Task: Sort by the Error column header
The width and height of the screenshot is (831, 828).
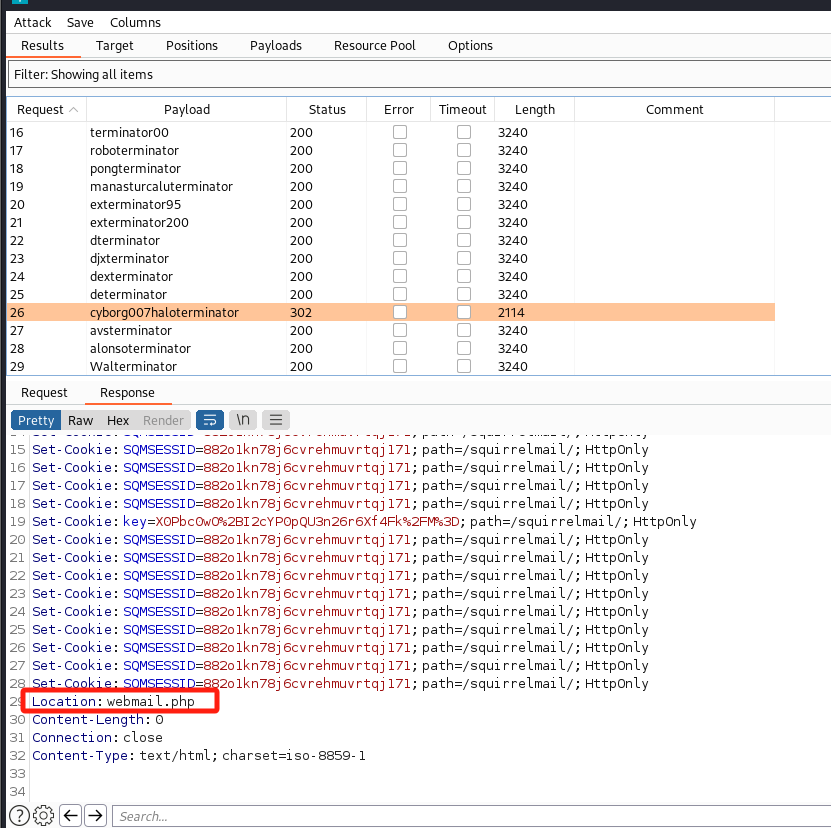Action: point(399,110)
